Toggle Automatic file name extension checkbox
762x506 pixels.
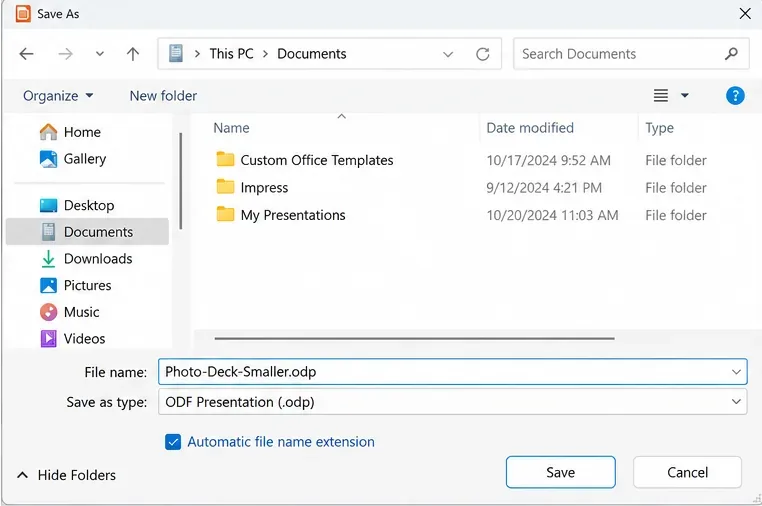point(173,442)
